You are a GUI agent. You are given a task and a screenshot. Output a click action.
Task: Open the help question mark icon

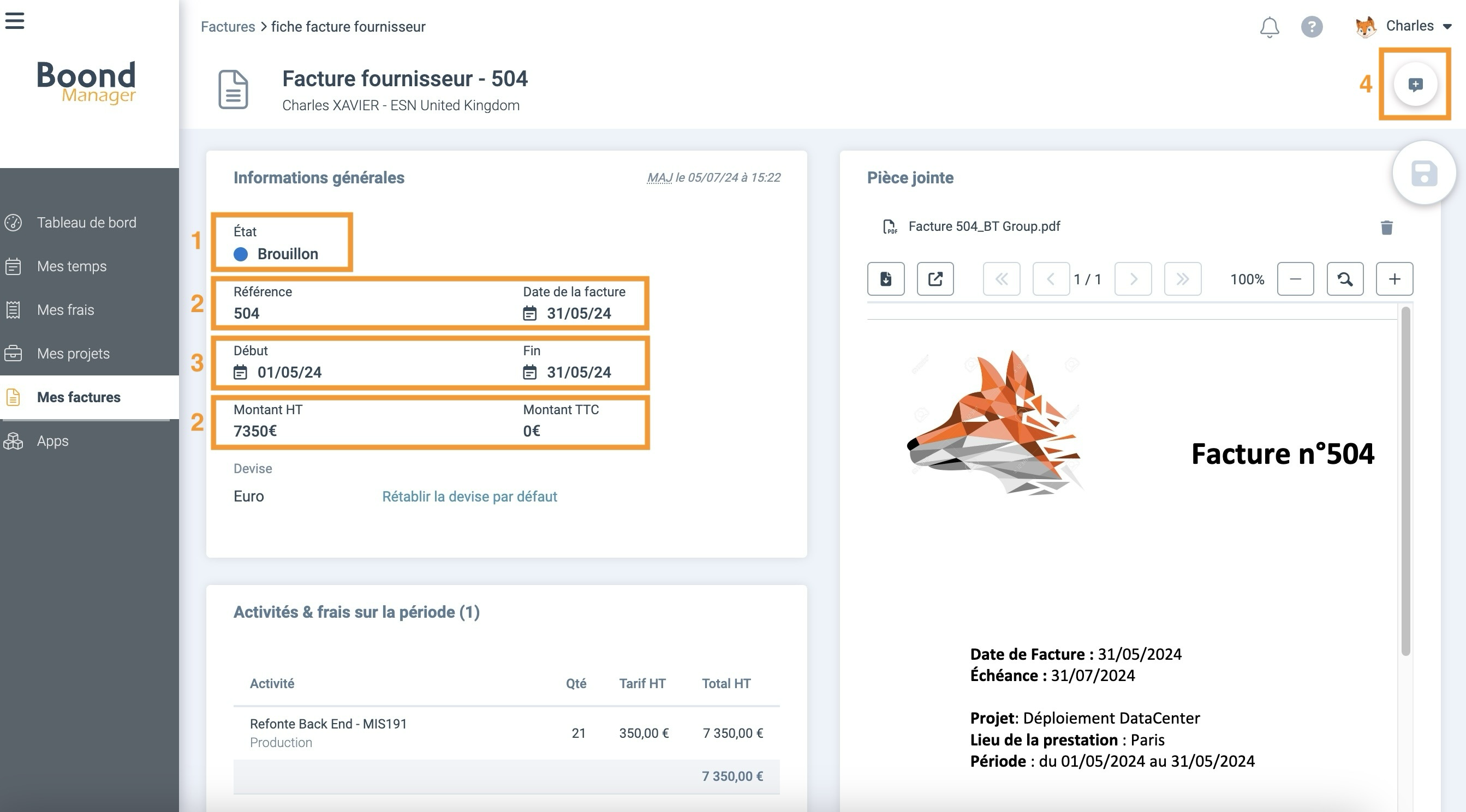tap(1311, 27)
